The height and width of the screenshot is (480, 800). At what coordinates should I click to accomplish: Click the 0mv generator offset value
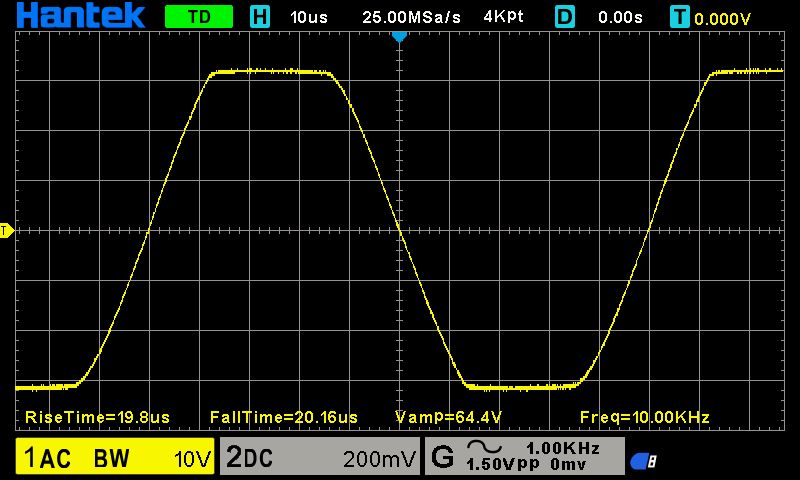[568, 464]
